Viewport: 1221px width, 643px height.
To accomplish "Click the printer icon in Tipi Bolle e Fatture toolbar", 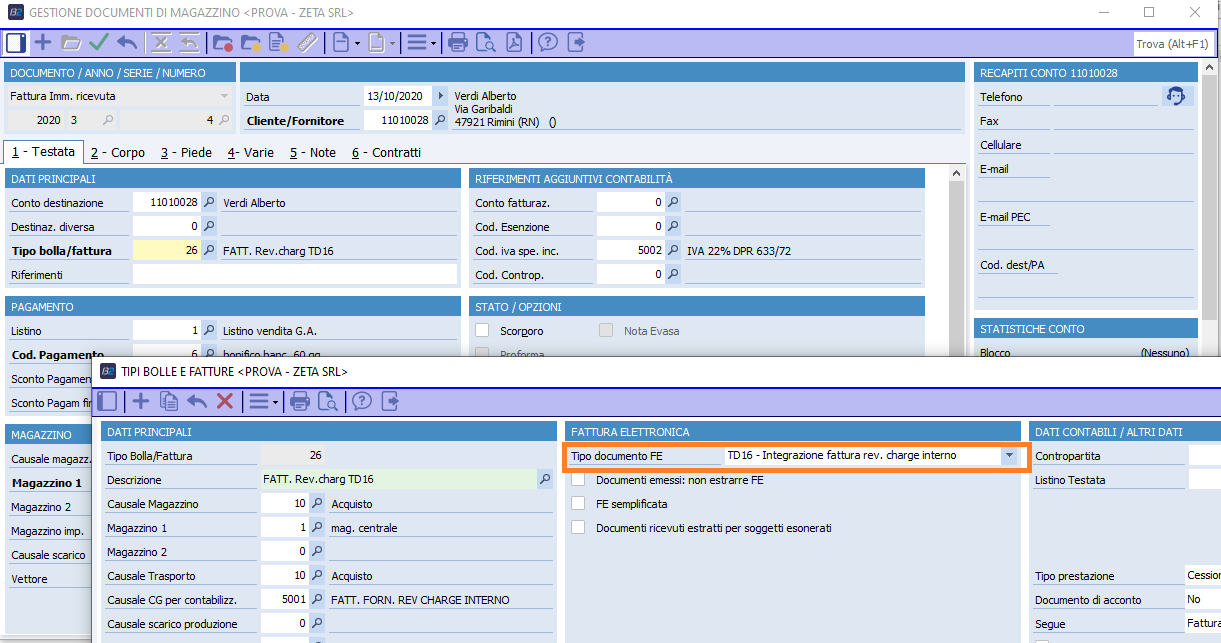I will pyautogui.click(x=299, y=401).
